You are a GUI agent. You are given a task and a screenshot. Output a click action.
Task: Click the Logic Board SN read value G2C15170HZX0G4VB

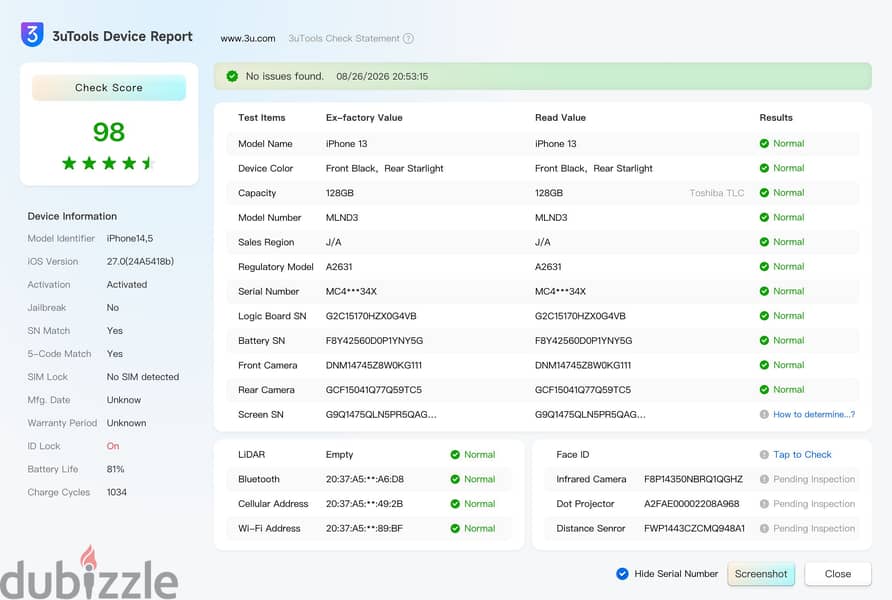pyautogui.click(x=580, y=316)
